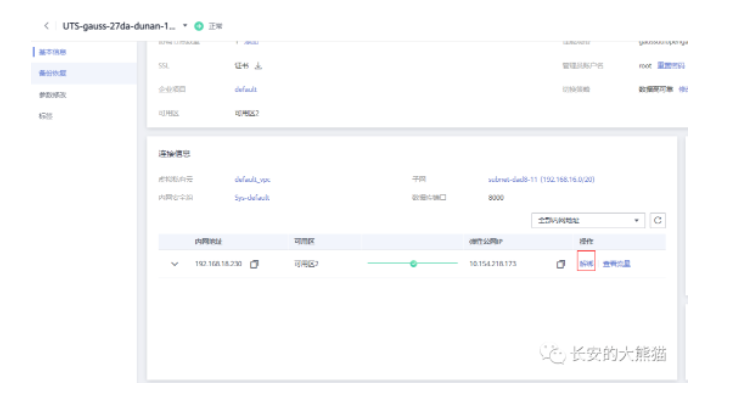The width and height of the screenshot is (730, 404).
Task: Click the green dot on the connection line
Action: point(413,263)
